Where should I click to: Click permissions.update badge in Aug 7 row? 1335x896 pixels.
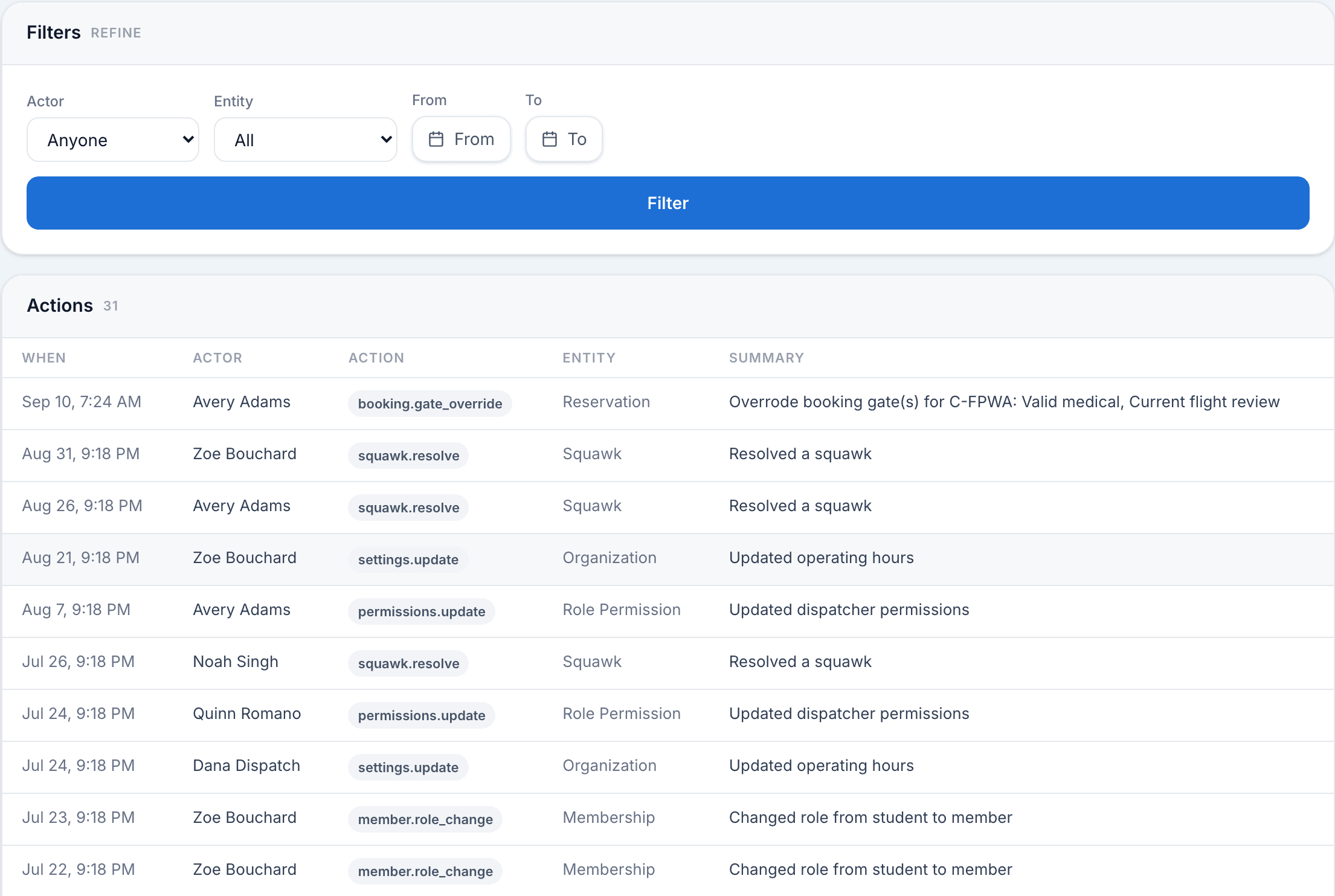(422, 611)
